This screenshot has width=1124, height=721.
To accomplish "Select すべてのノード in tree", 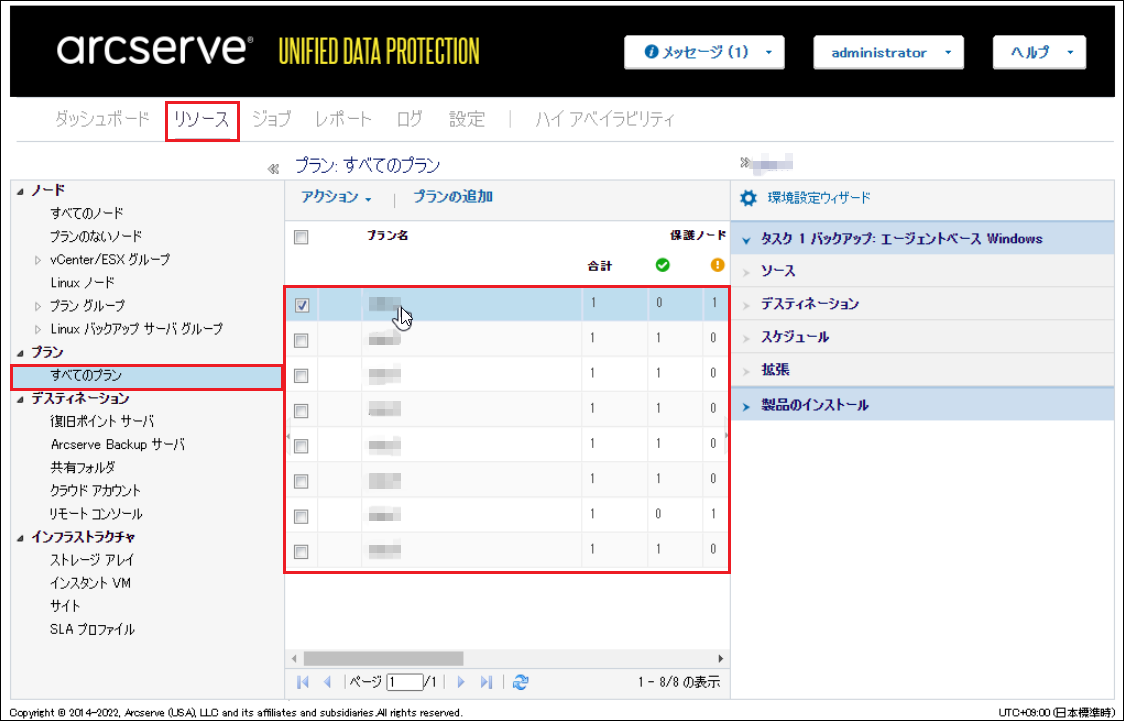I will click(x=87, y=214).
